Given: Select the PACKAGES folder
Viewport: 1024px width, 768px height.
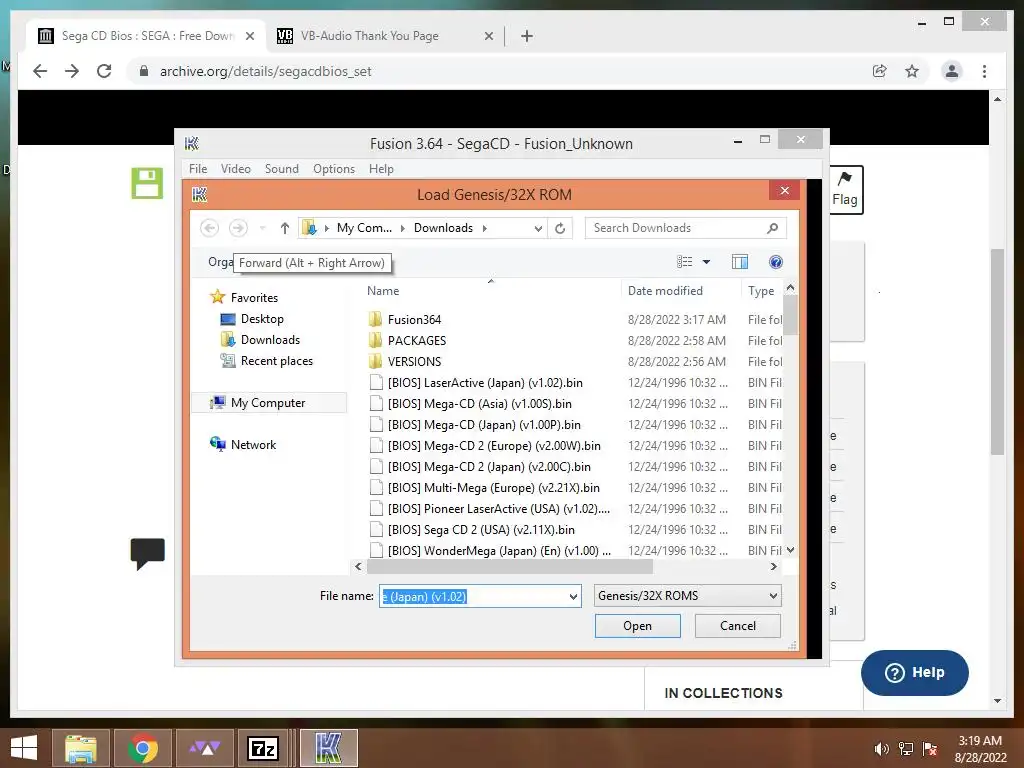Looking at the screenshot, I should (417, 340).
